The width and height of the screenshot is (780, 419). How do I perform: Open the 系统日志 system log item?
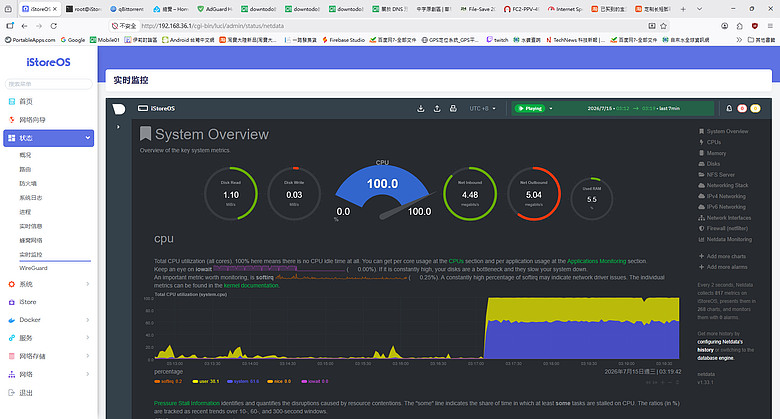pyautogui.click(x=31, y=198)
